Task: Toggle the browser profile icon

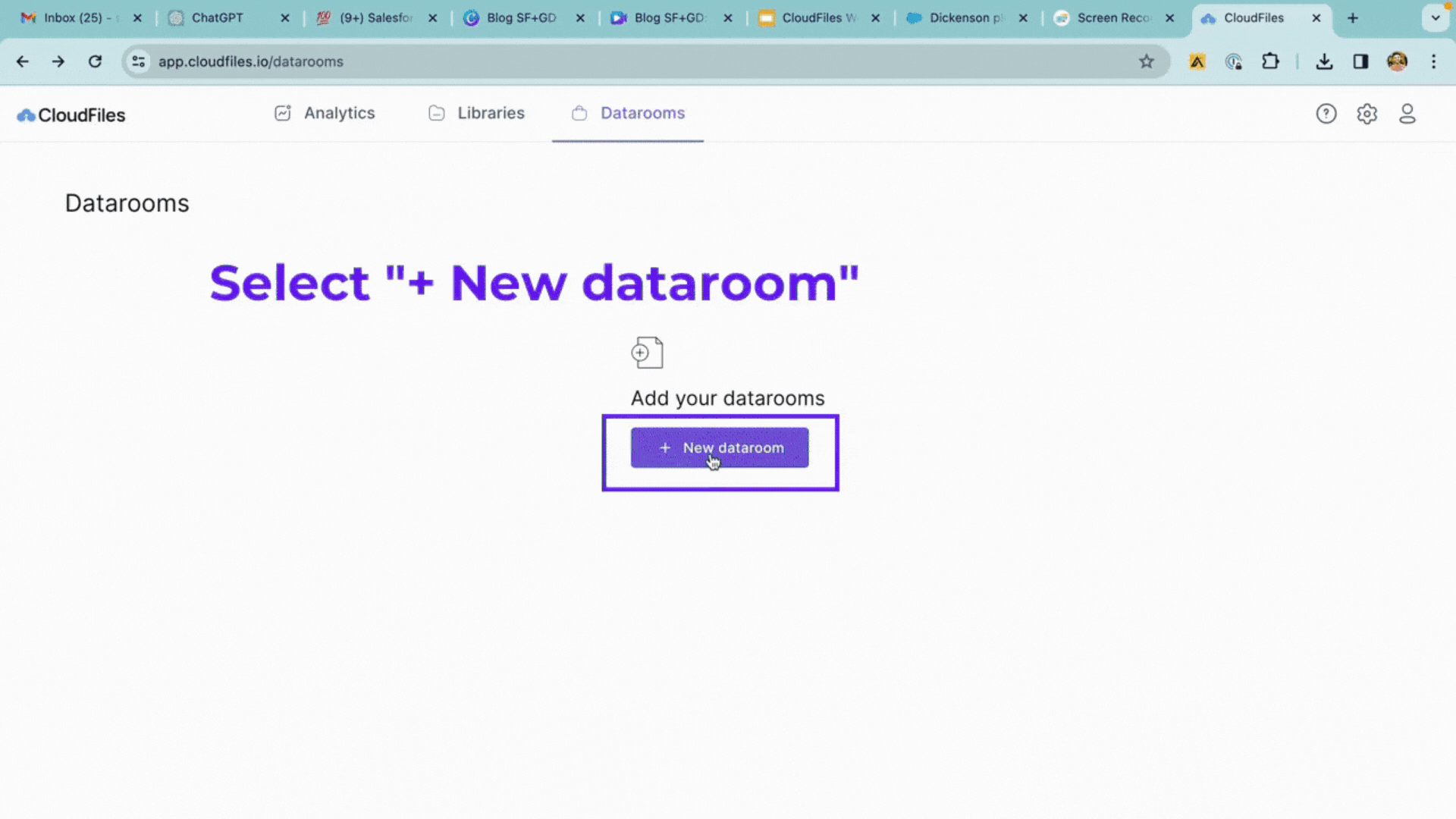Action: pyautogui.click(x=1397, y=61)
